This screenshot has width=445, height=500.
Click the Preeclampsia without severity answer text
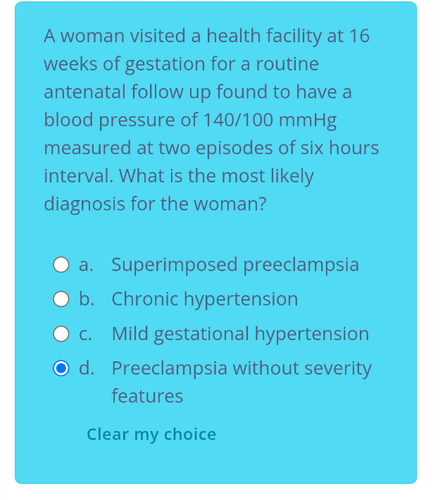pos(241,368)
